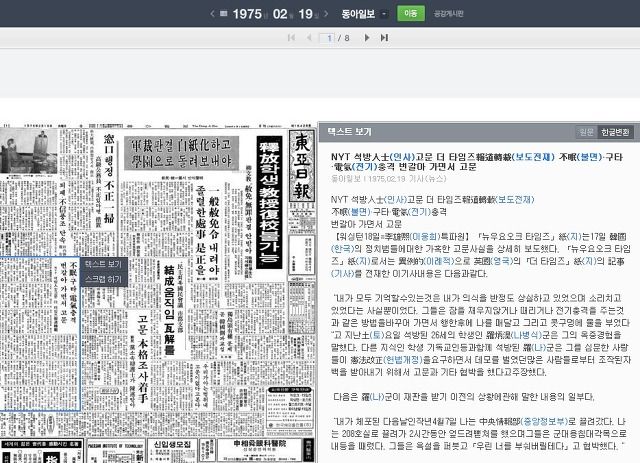
Task: Switch to 한글변환 text mode
Action: [x=615, y=132]
